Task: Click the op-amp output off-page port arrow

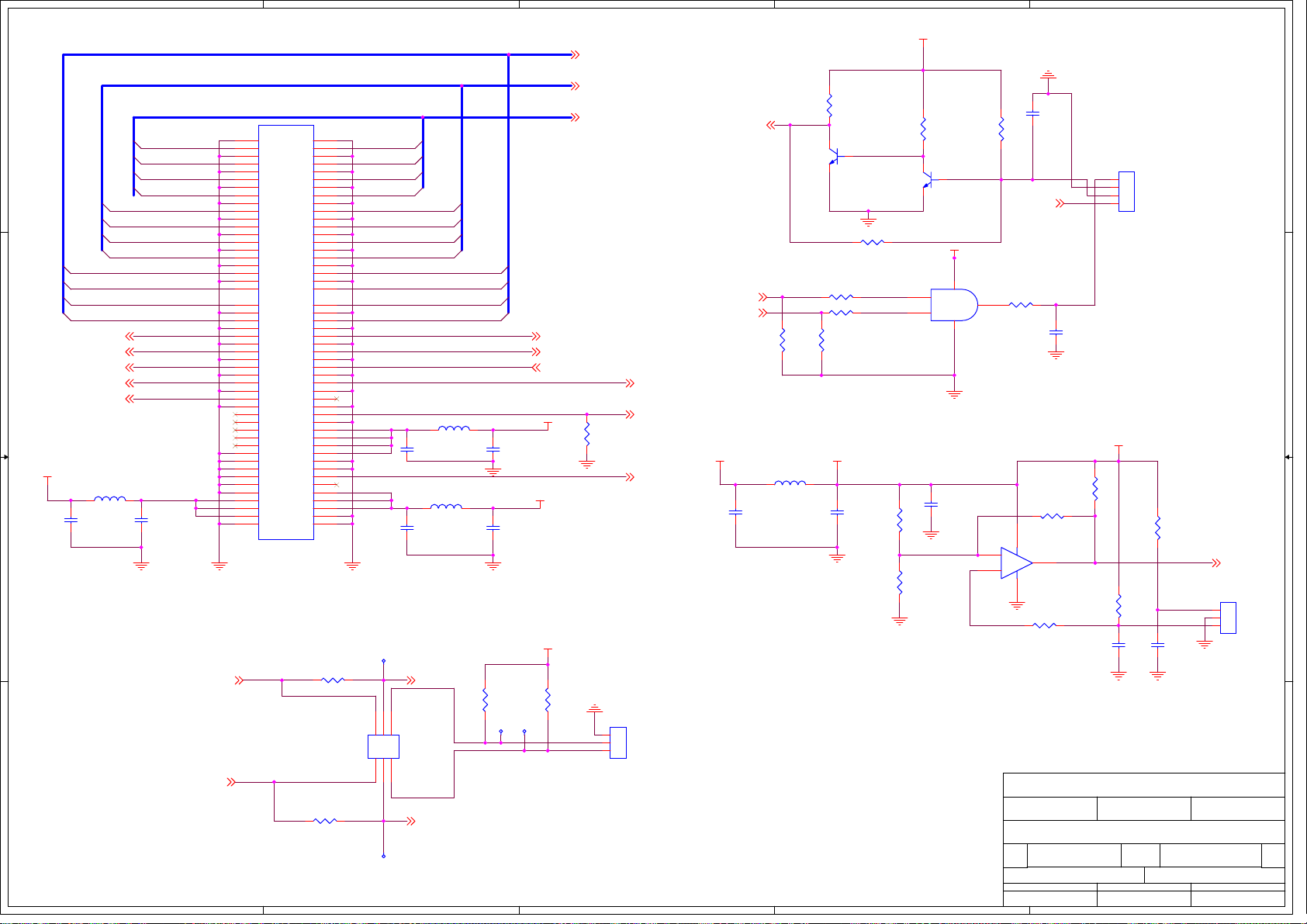Action: [1216, 563]
